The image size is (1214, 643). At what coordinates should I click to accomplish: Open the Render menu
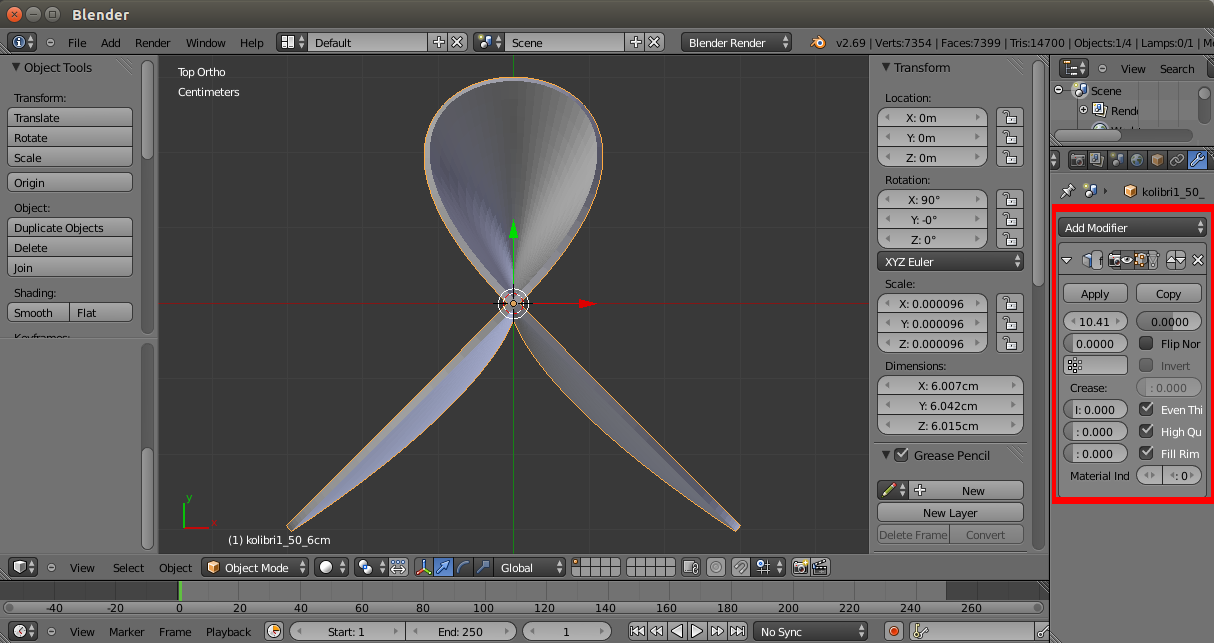[x=153, y=43]
